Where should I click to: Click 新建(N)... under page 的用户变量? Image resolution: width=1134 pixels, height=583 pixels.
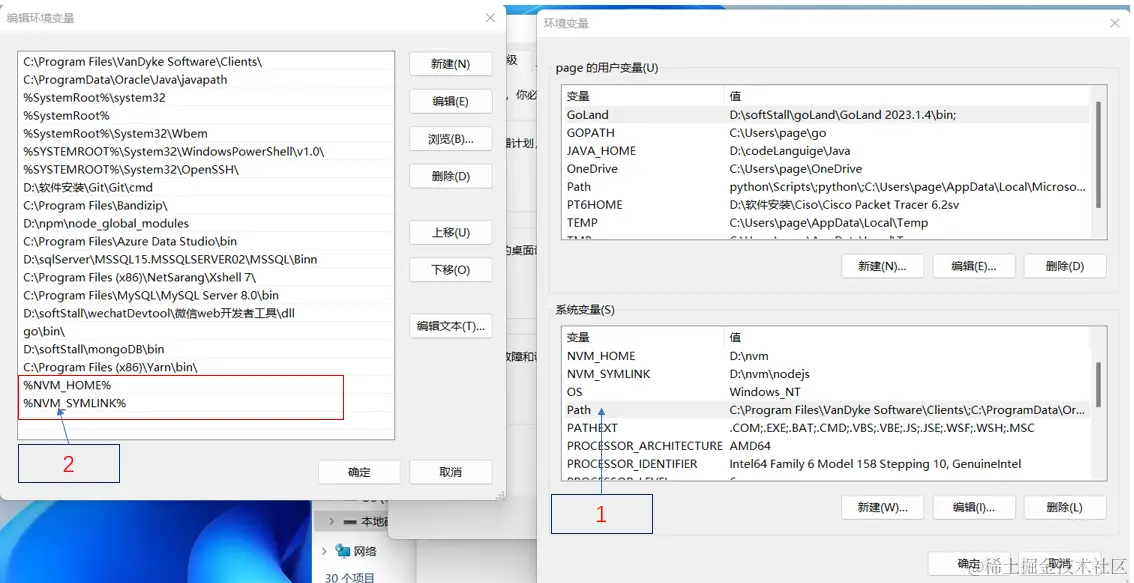(882, 265)
